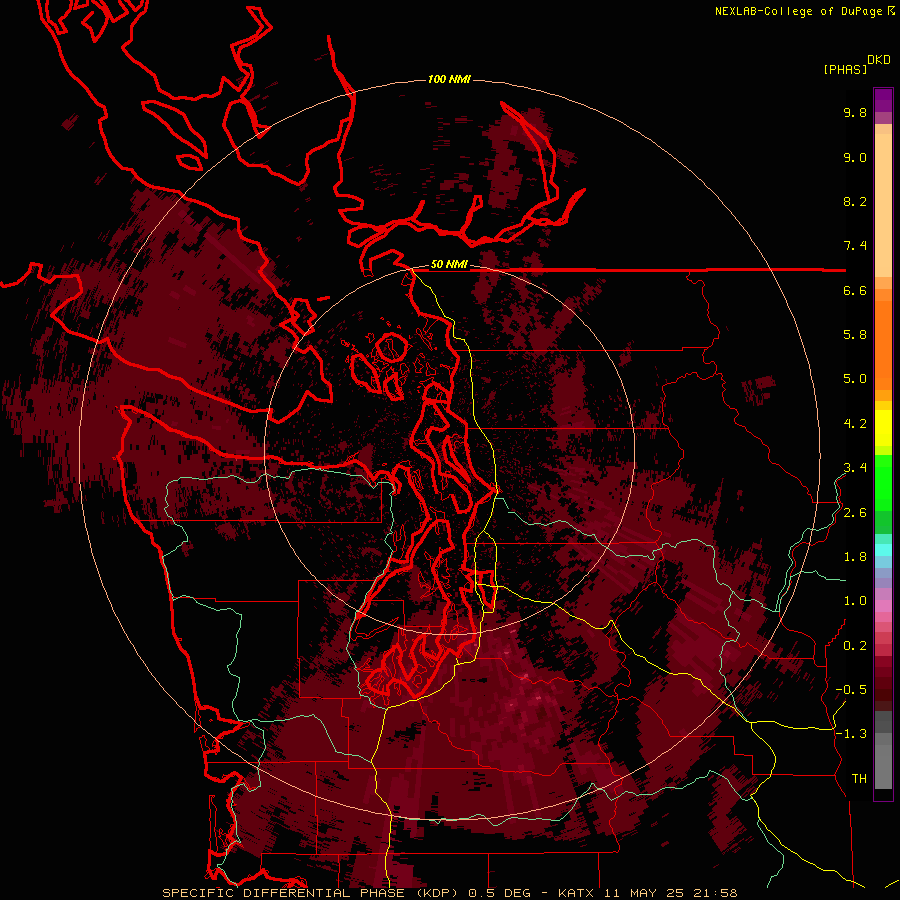
Task: Click the SPECIFIC DIFFERENTIAL PHASE (KDP) caption
Action: 312,893
